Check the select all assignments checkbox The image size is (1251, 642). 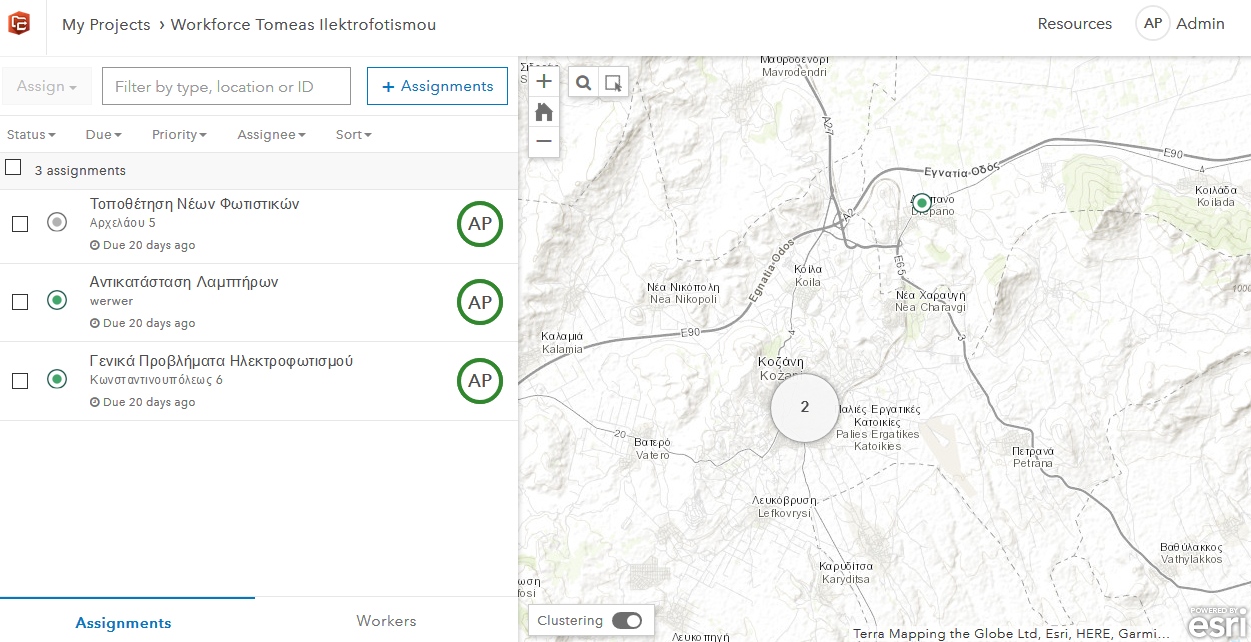click(13, 168)
